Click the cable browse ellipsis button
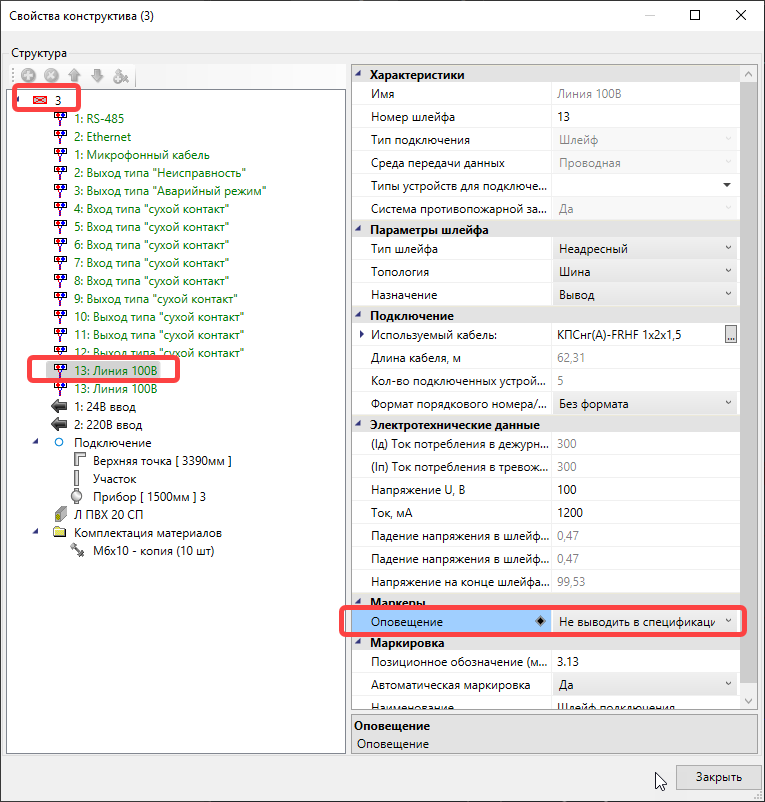This screenshot has height=802, width=765. [x=731, y=335]
